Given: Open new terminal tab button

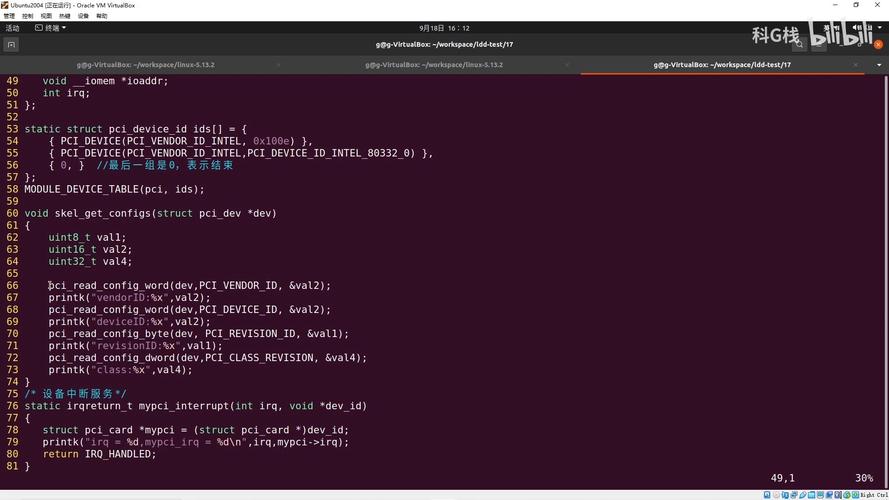Looking at the screenshot, I should click(11, 45).
